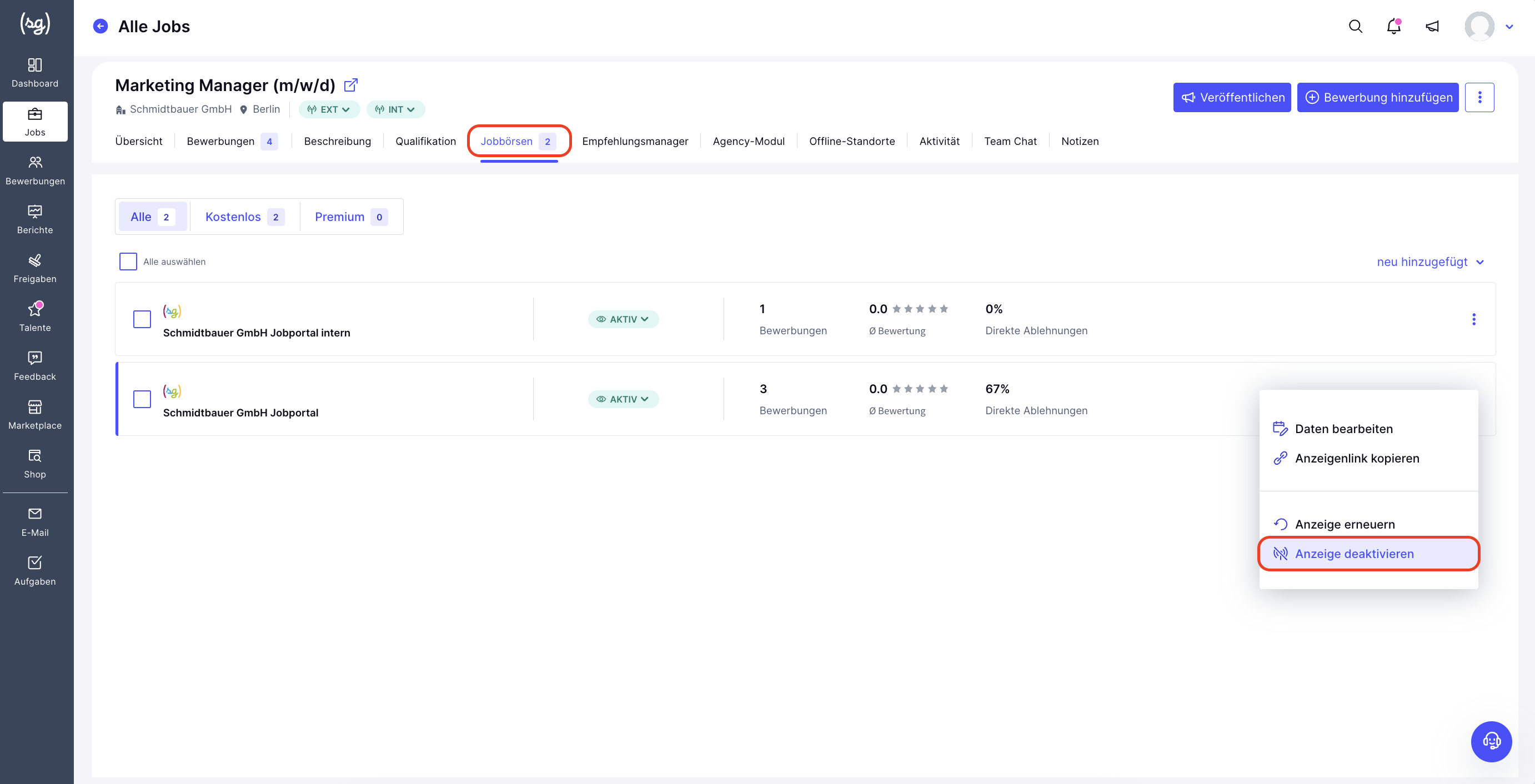Viewport: 1535px width, 784px height.
Task: Filter by Premium job boards
Action: 351,217
